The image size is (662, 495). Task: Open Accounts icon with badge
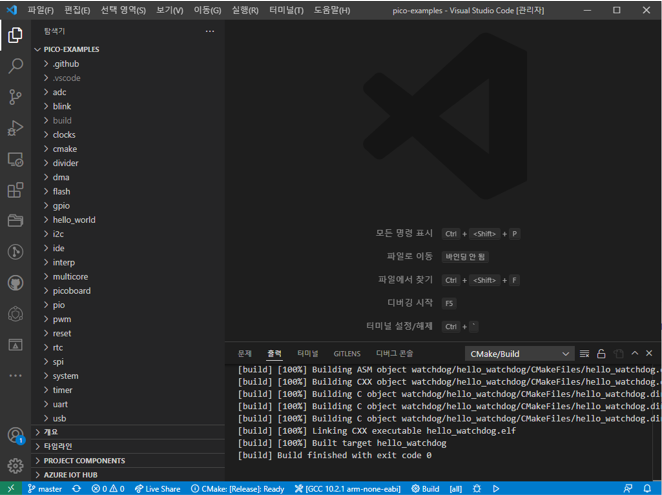point(15,435)
